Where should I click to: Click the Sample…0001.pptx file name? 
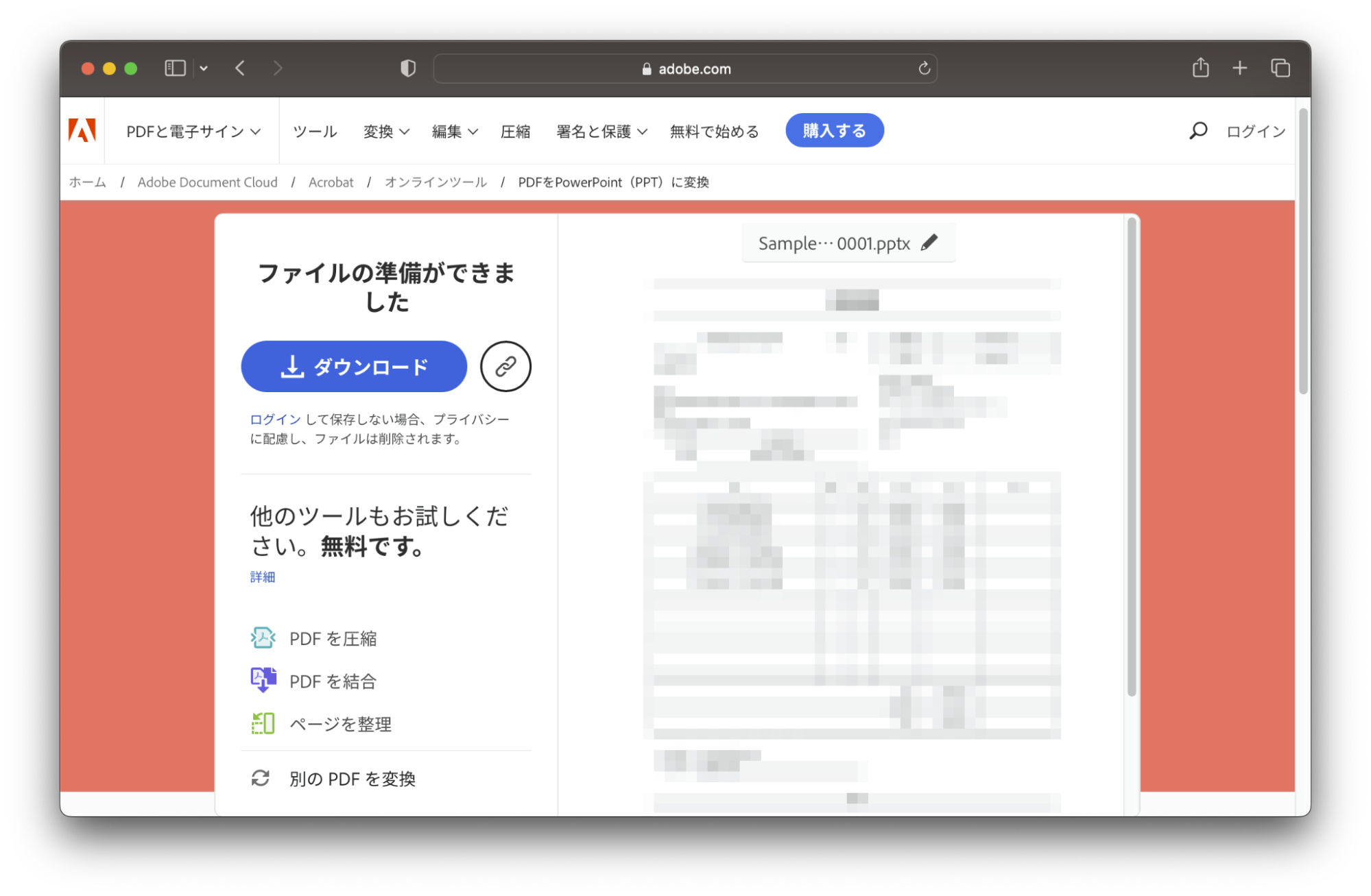[834, 243]
